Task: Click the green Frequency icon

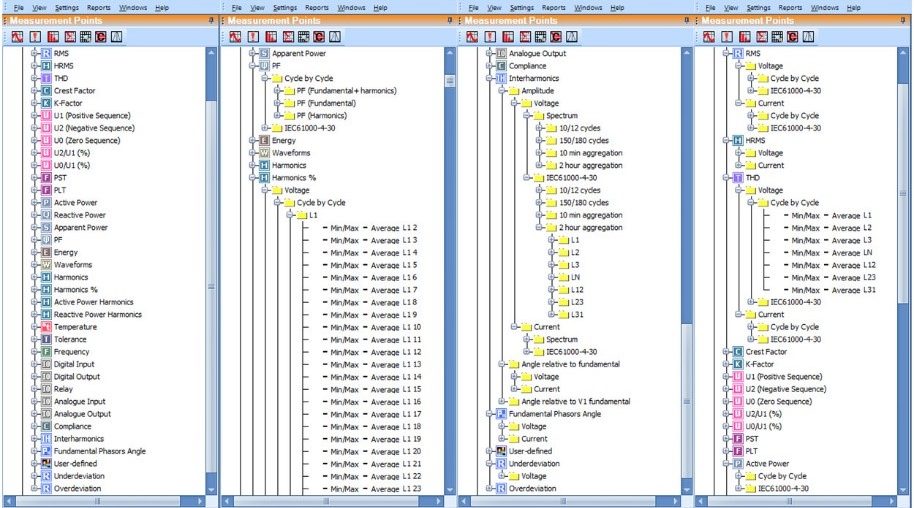Action: click(x=46, y=352)
